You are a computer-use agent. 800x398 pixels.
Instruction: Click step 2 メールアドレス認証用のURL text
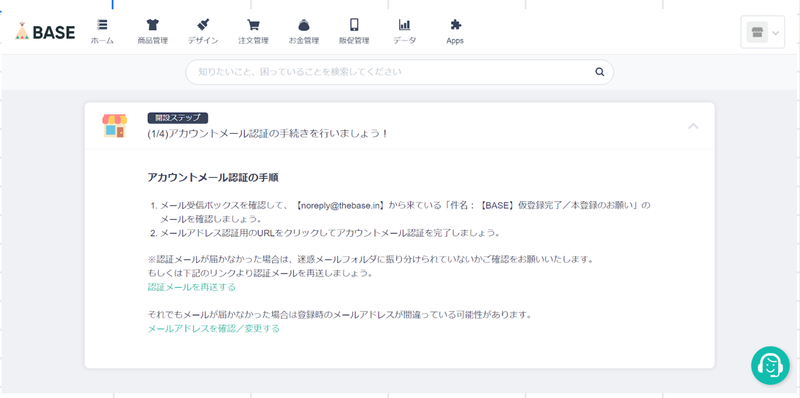coord(330,233)
